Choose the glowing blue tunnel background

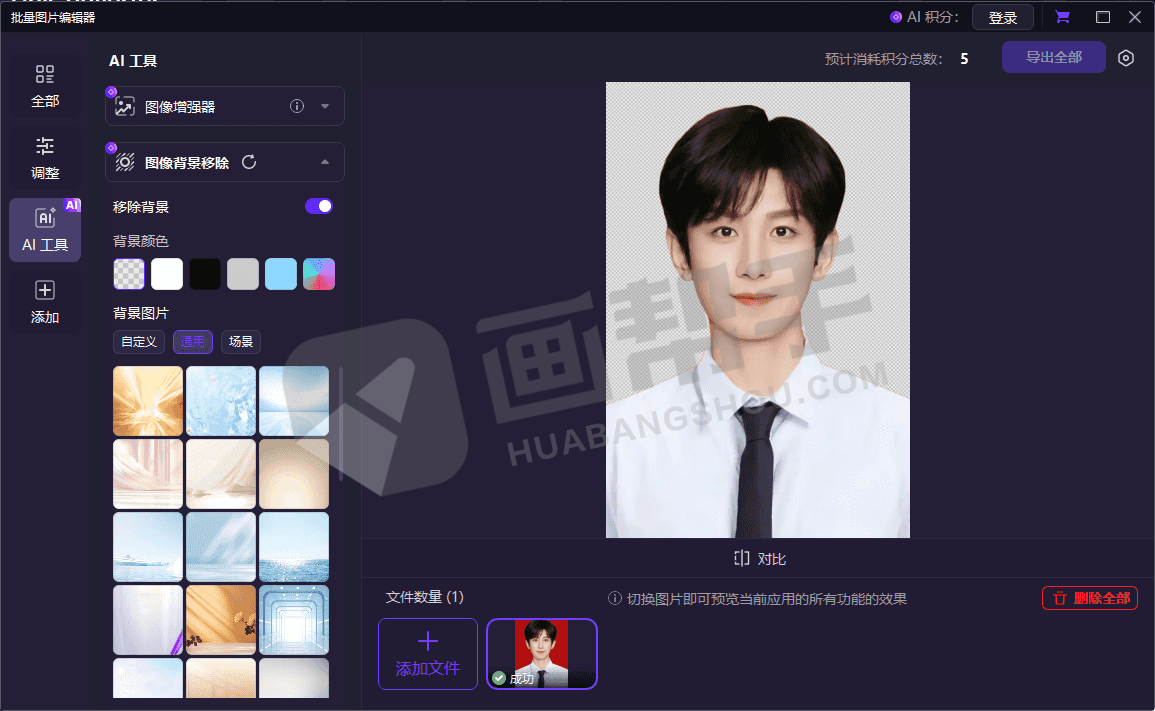click(294, 620)
